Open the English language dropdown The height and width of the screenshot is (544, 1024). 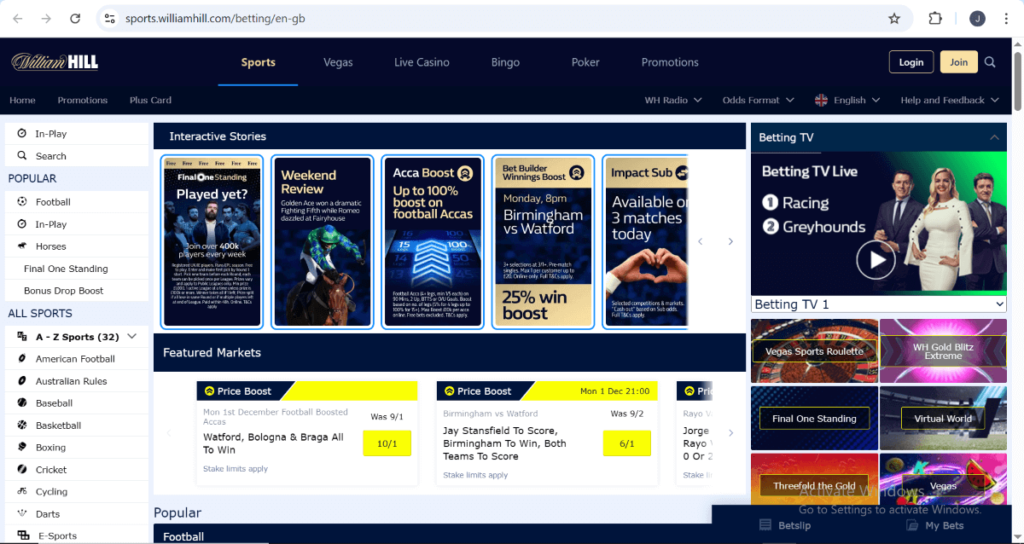[848, 100]
